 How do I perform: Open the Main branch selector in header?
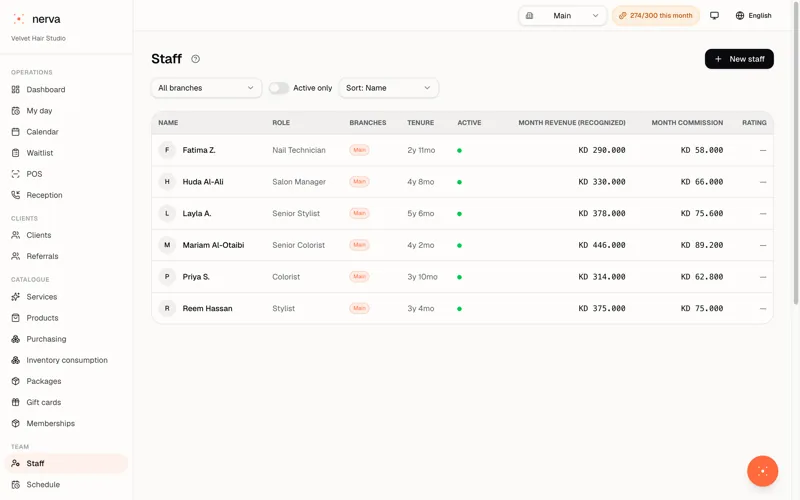pyautogui.click(x=562, y=16)
